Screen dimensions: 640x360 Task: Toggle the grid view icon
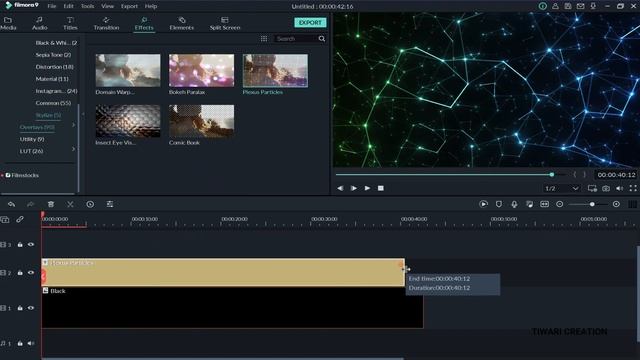264,38
